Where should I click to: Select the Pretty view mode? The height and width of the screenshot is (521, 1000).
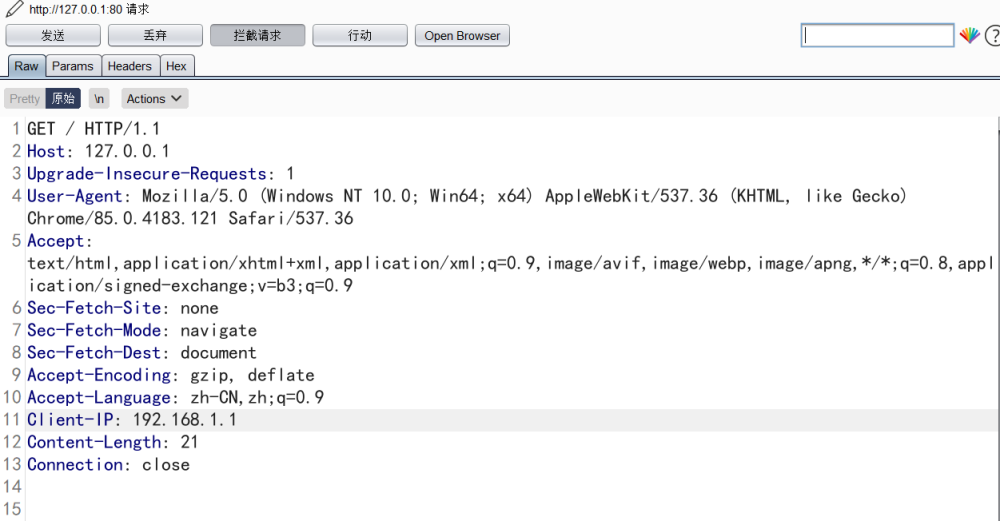pyautogui.click(x=25, y=99)
